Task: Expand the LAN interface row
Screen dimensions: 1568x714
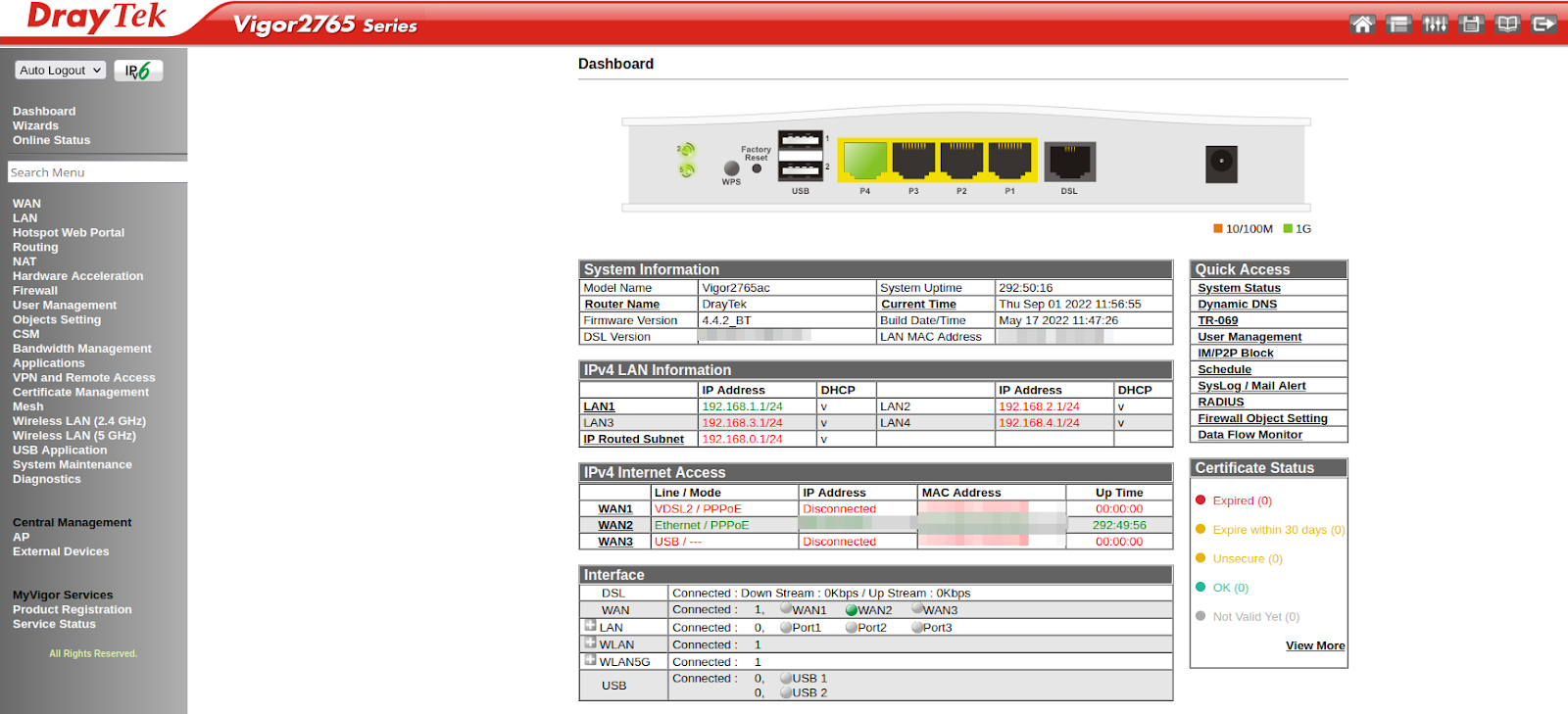Action: point(590,626)
